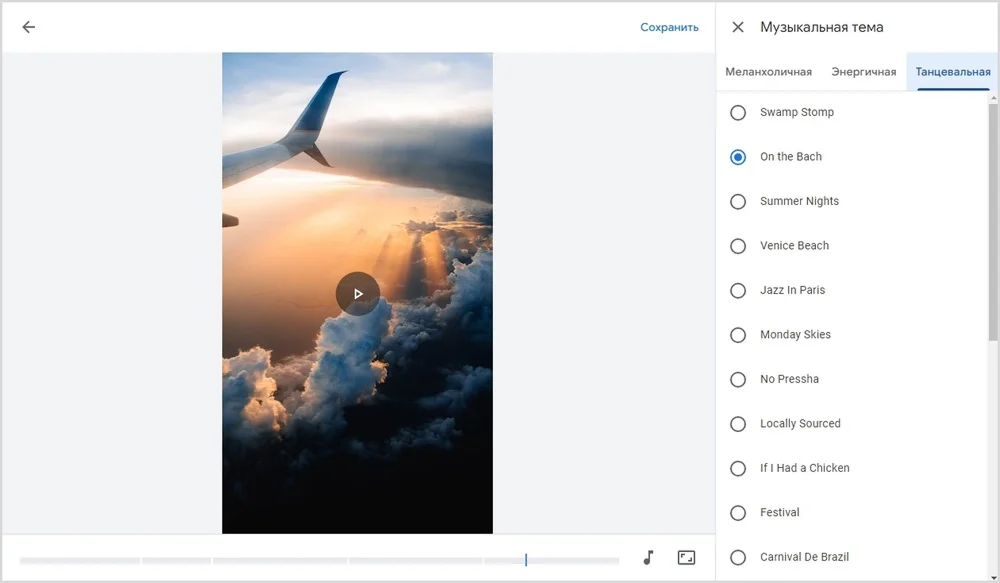Close the Музыкальная тема panel
Image resolution: width=1000 pixels, height=583 pixels.
(738, 27)
